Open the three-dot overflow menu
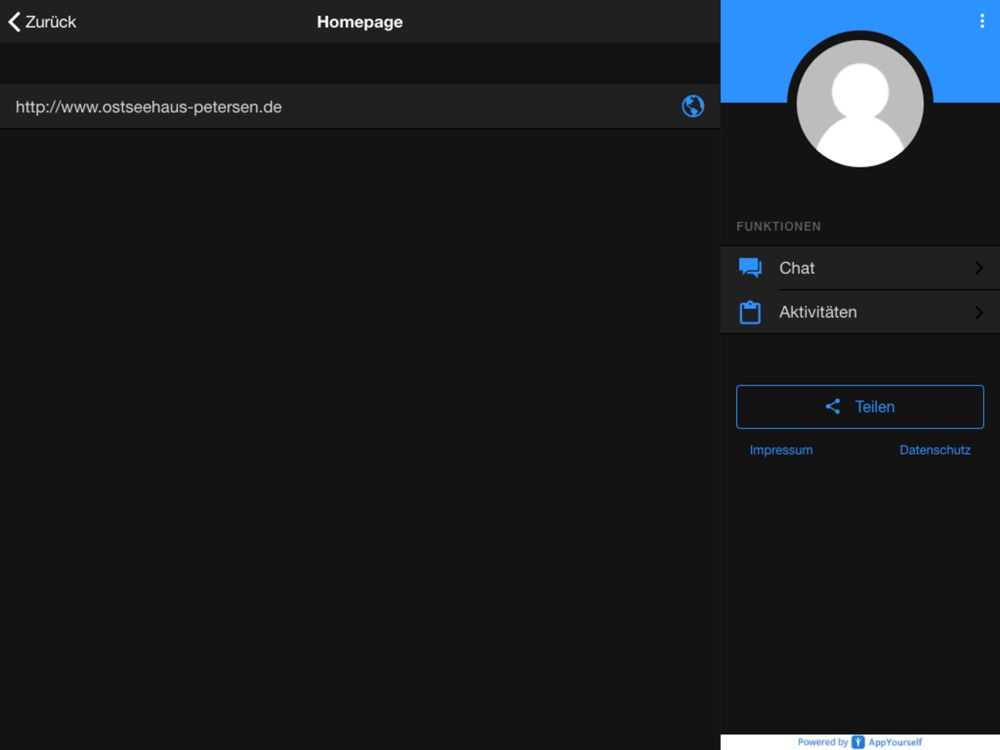Viewport: 1000px width, 750px height. pyautogui.click(x=982, y=22)
